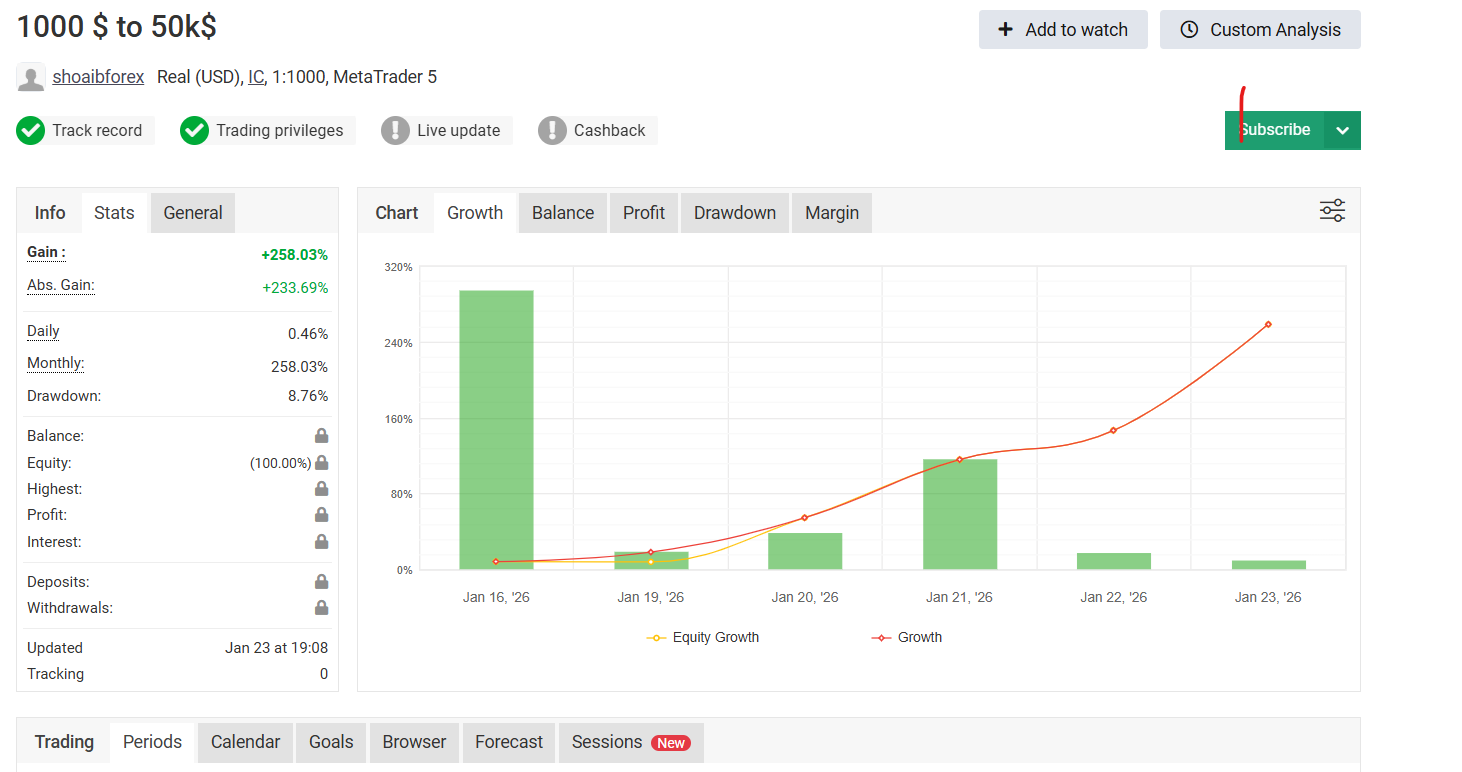Toggle Equity Growth legend series

click(703, 637)
